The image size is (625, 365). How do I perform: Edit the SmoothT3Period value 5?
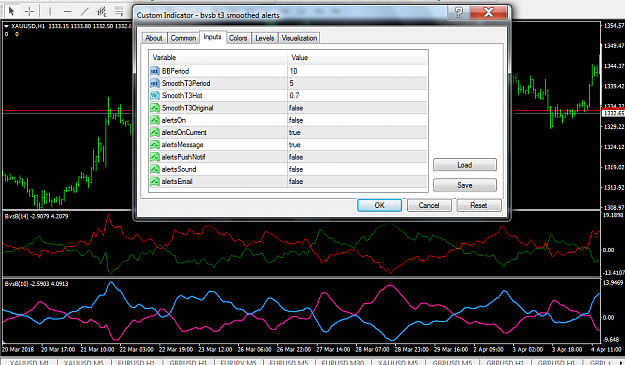pos(357,83)
